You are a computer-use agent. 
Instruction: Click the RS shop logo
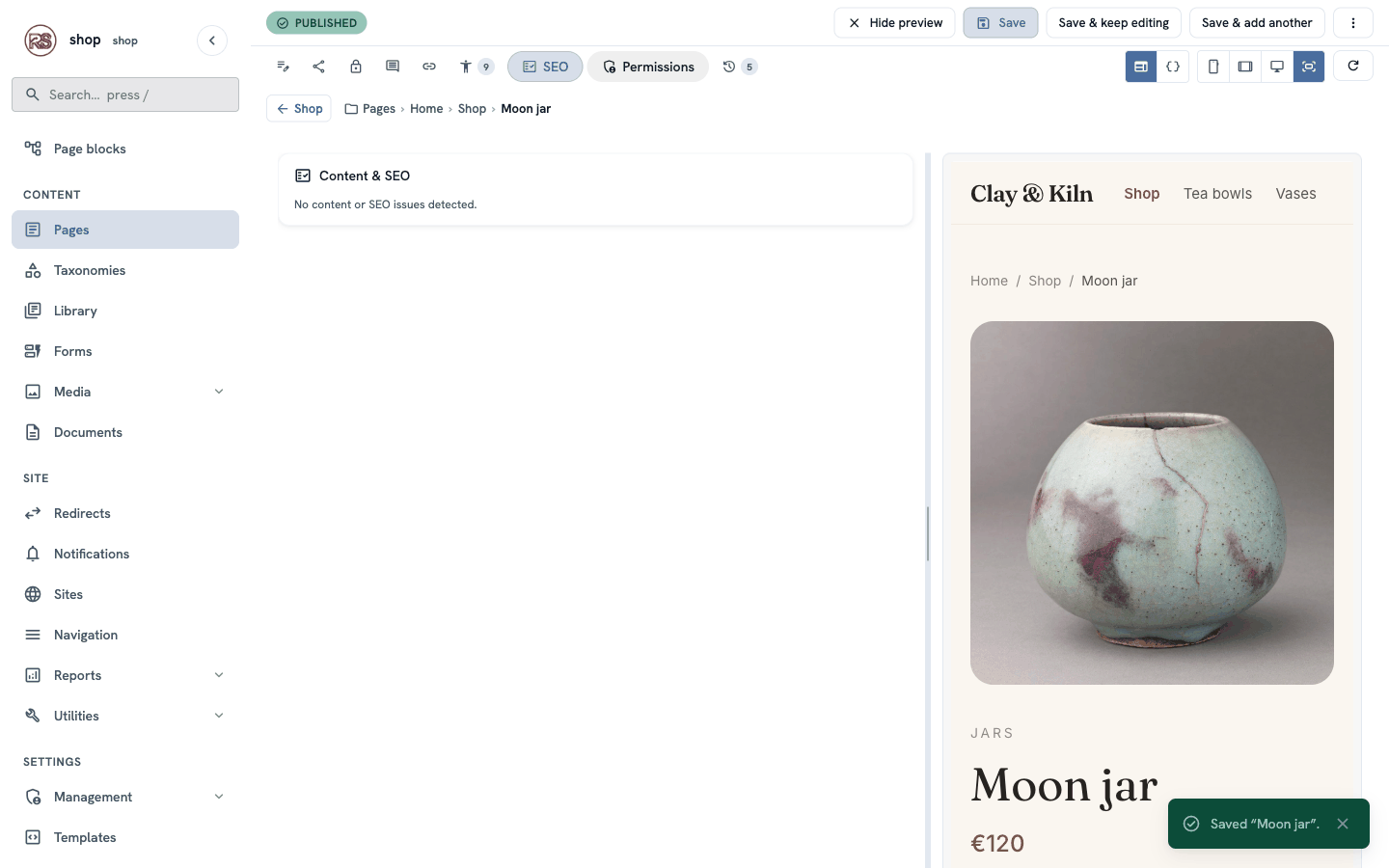click(41, 41)
